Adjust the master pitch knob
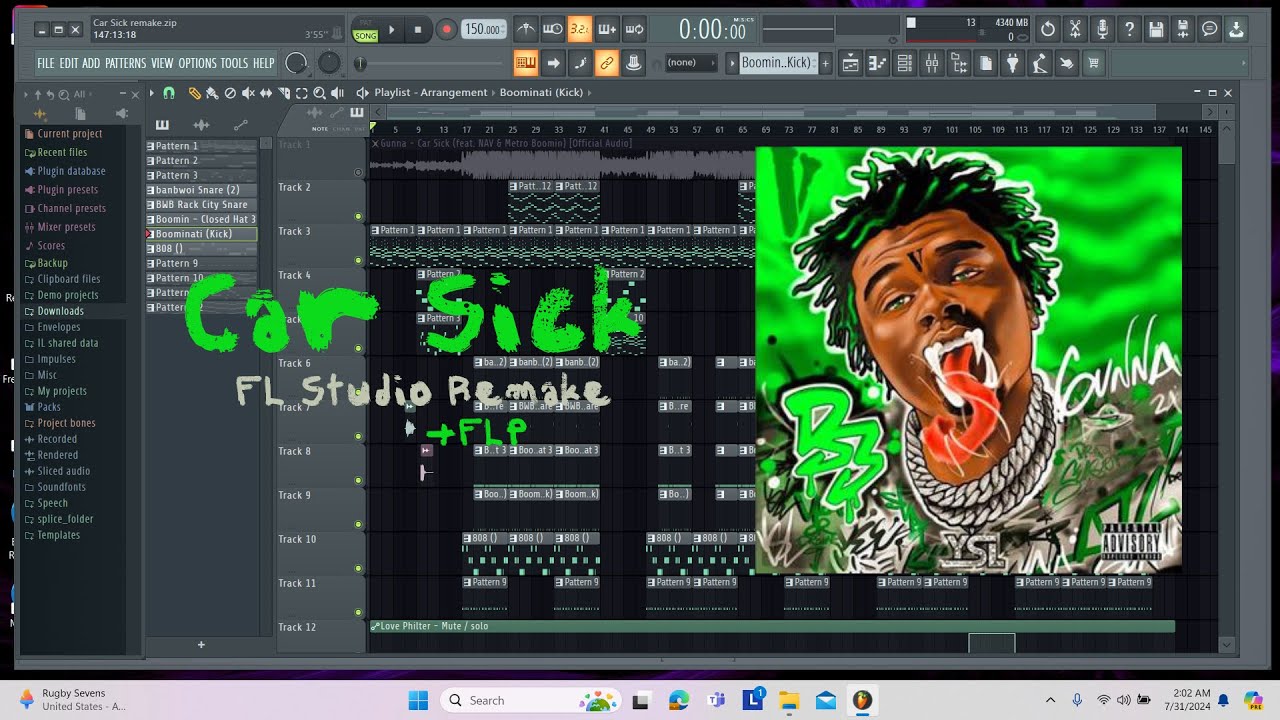The image size is (1280, 720). pyautogui.click(x=329, y=63)
